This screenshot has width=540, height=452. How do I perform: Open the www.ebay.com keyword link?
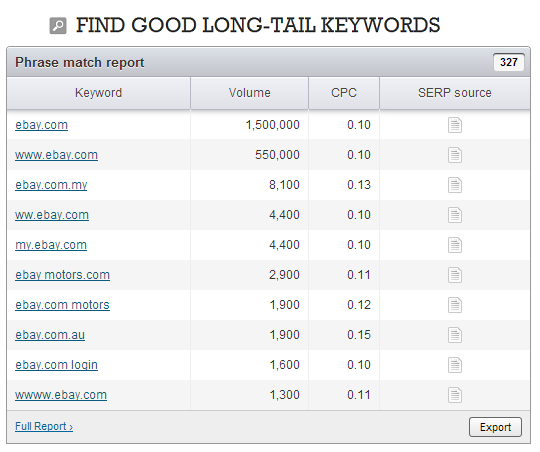pos(56,155)
